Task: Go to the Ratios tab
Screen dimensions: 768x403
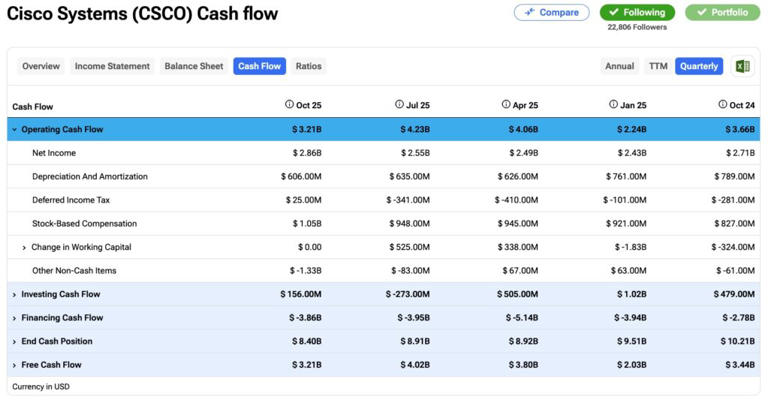Action: click(308, 66)
